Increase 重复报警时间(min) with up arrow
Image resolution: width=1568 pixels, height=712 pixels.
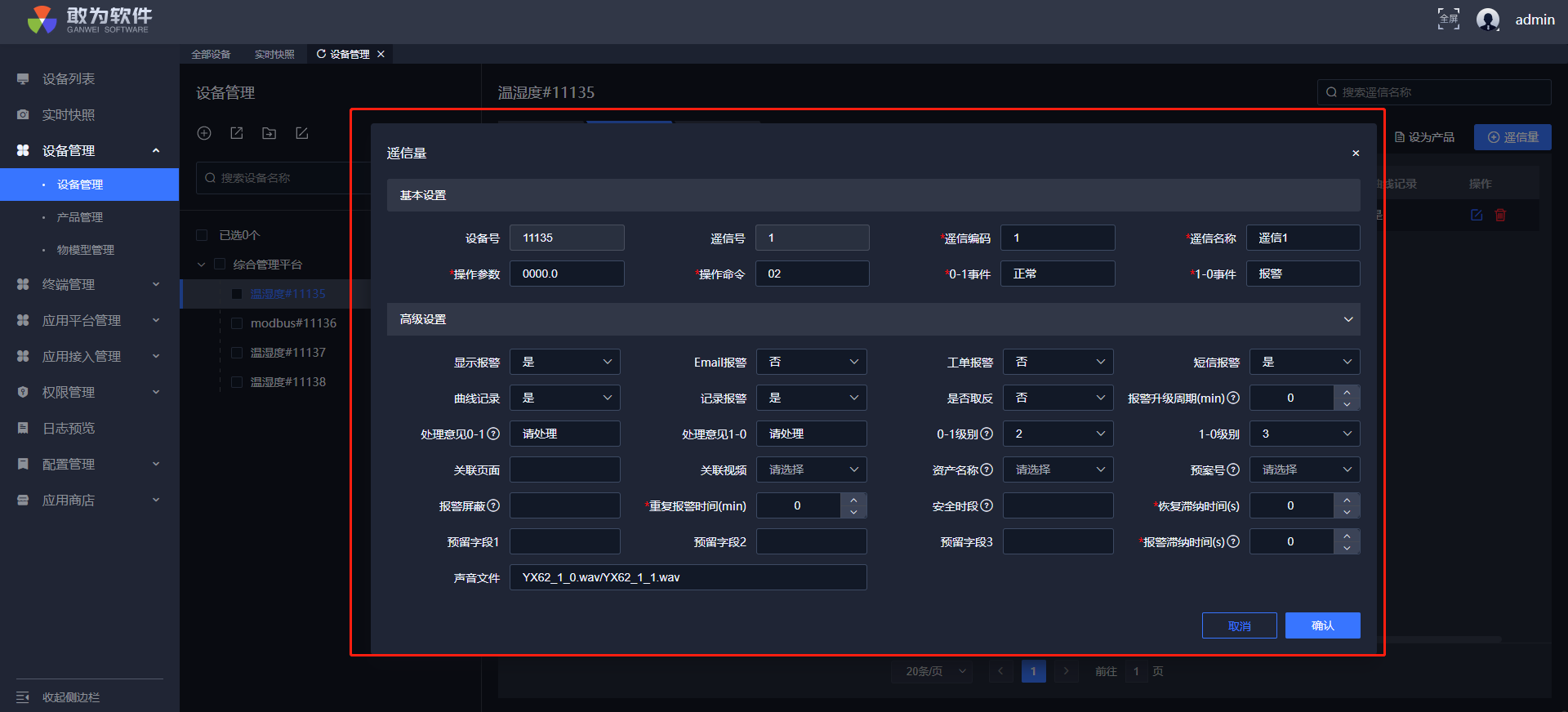point(853,500)
